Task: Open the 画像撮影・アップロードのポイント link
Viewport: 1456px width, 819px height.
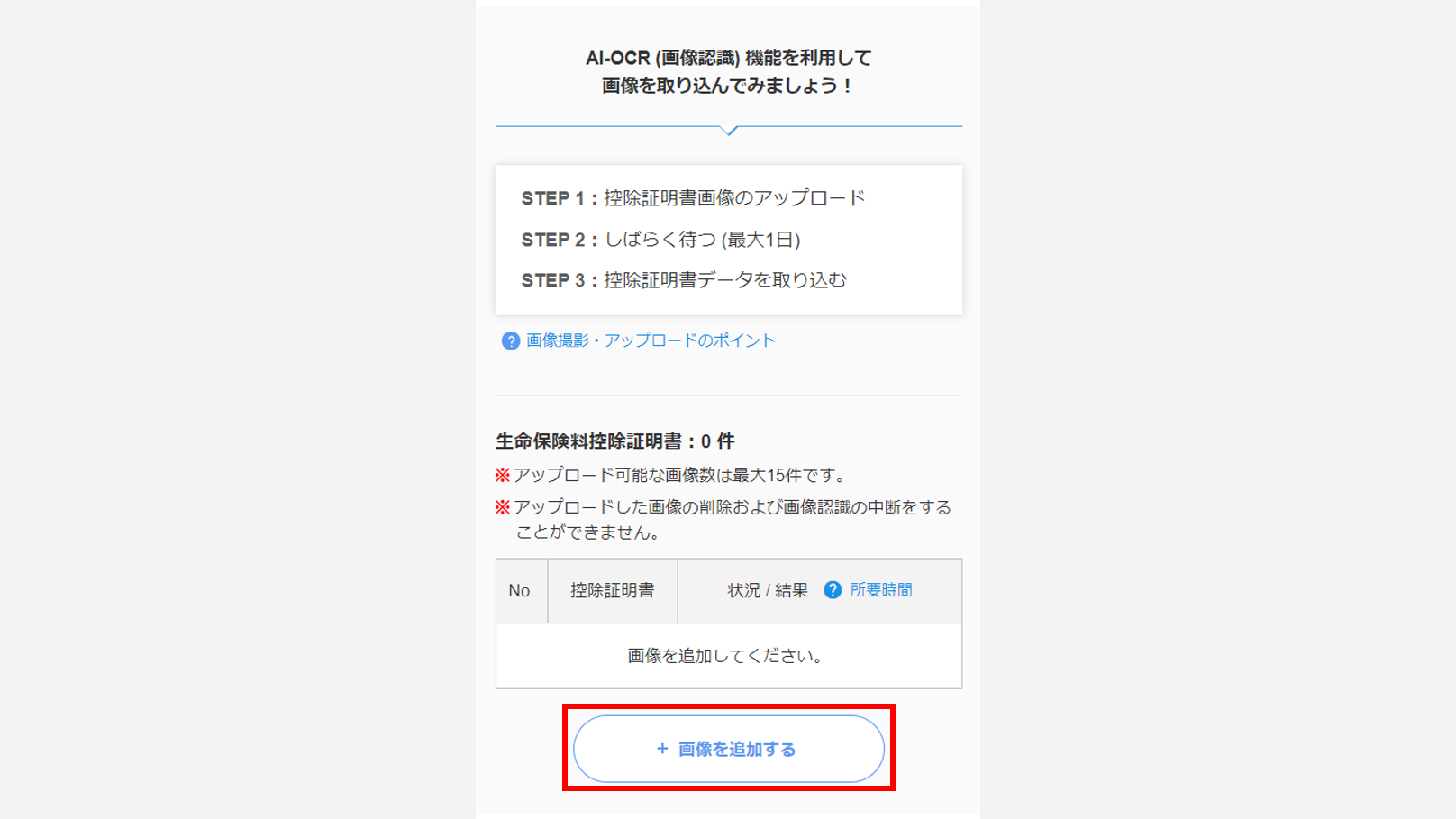Action: point(651,341)
